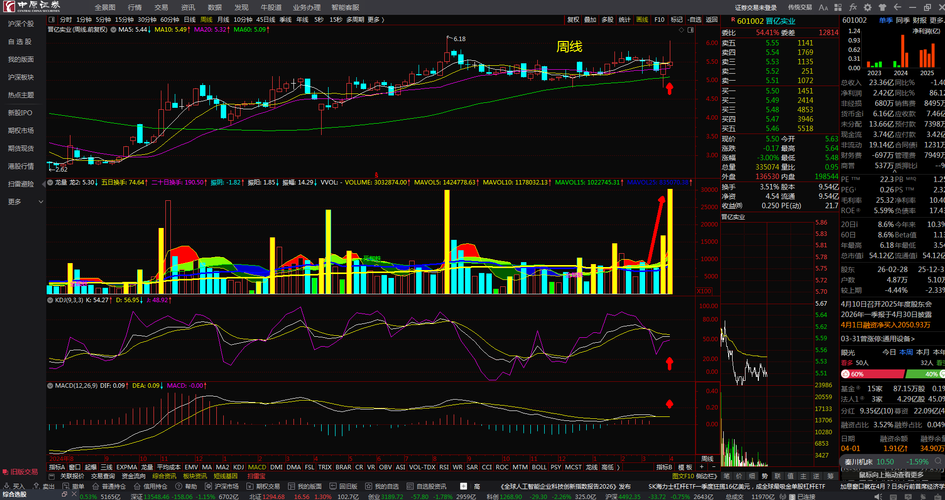Open the font size (AA) icon
Viewport: 945px width, 500px height.
click(824, 7)
